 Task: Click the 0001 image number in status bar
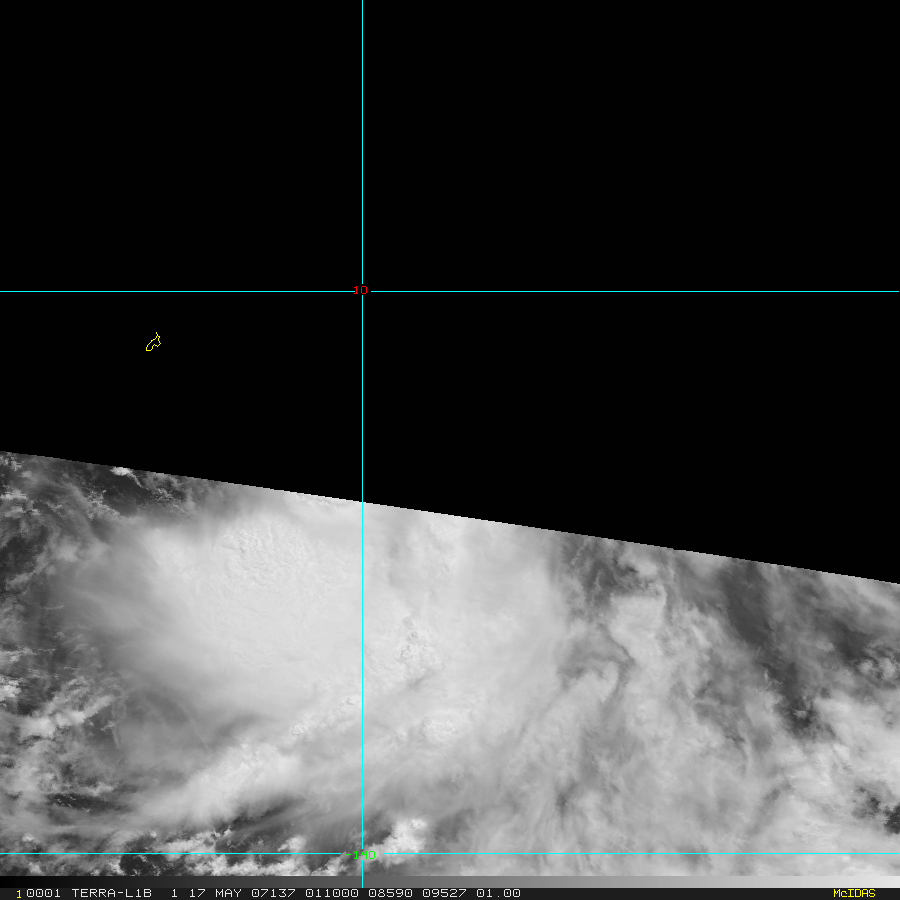click(x=44, y=893)
